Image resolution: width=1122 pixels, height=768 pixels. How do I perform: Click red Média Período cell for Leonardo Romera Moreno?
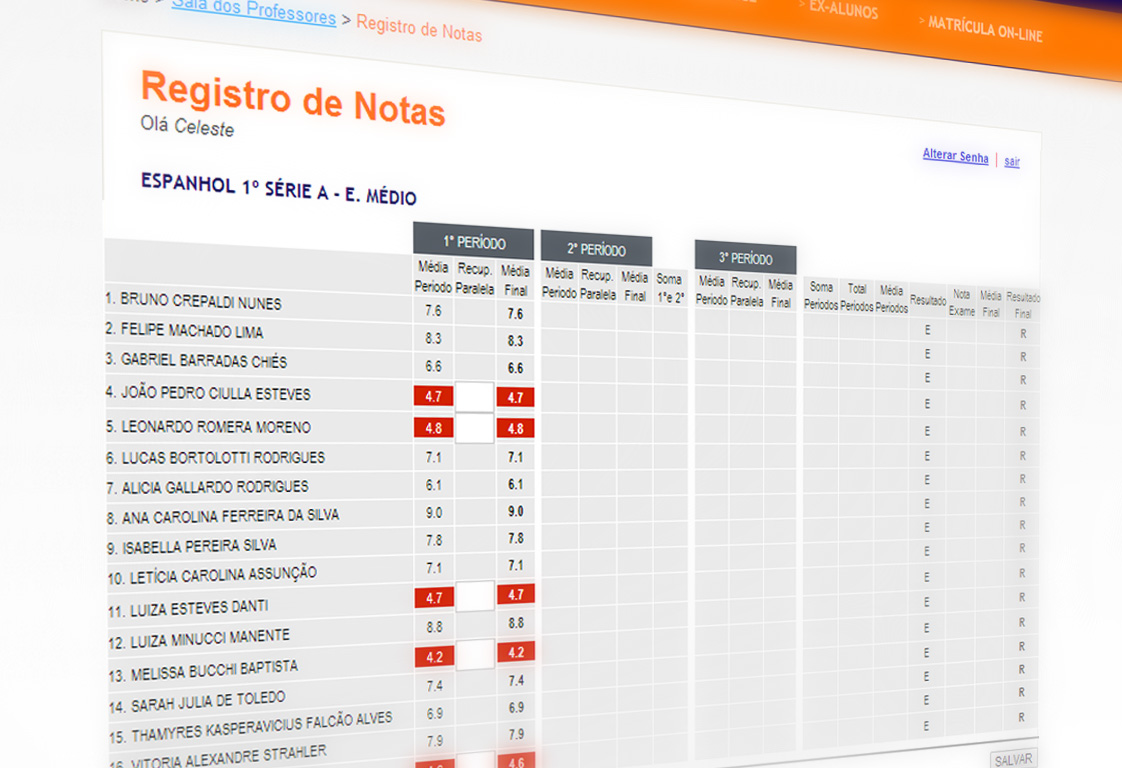434,428
